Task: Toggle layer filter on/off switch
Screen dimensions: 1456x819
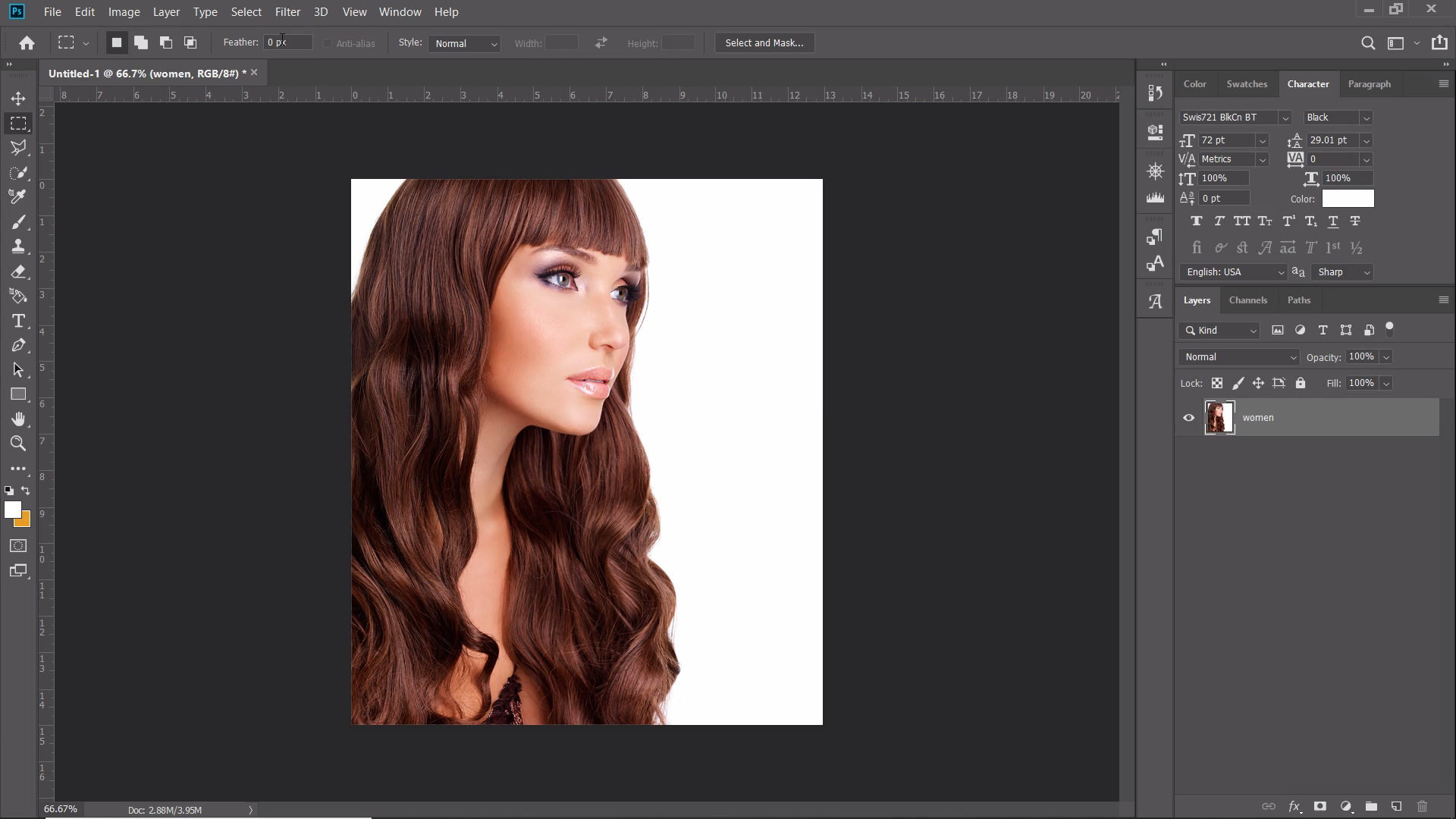Action: pos(1389,329)
